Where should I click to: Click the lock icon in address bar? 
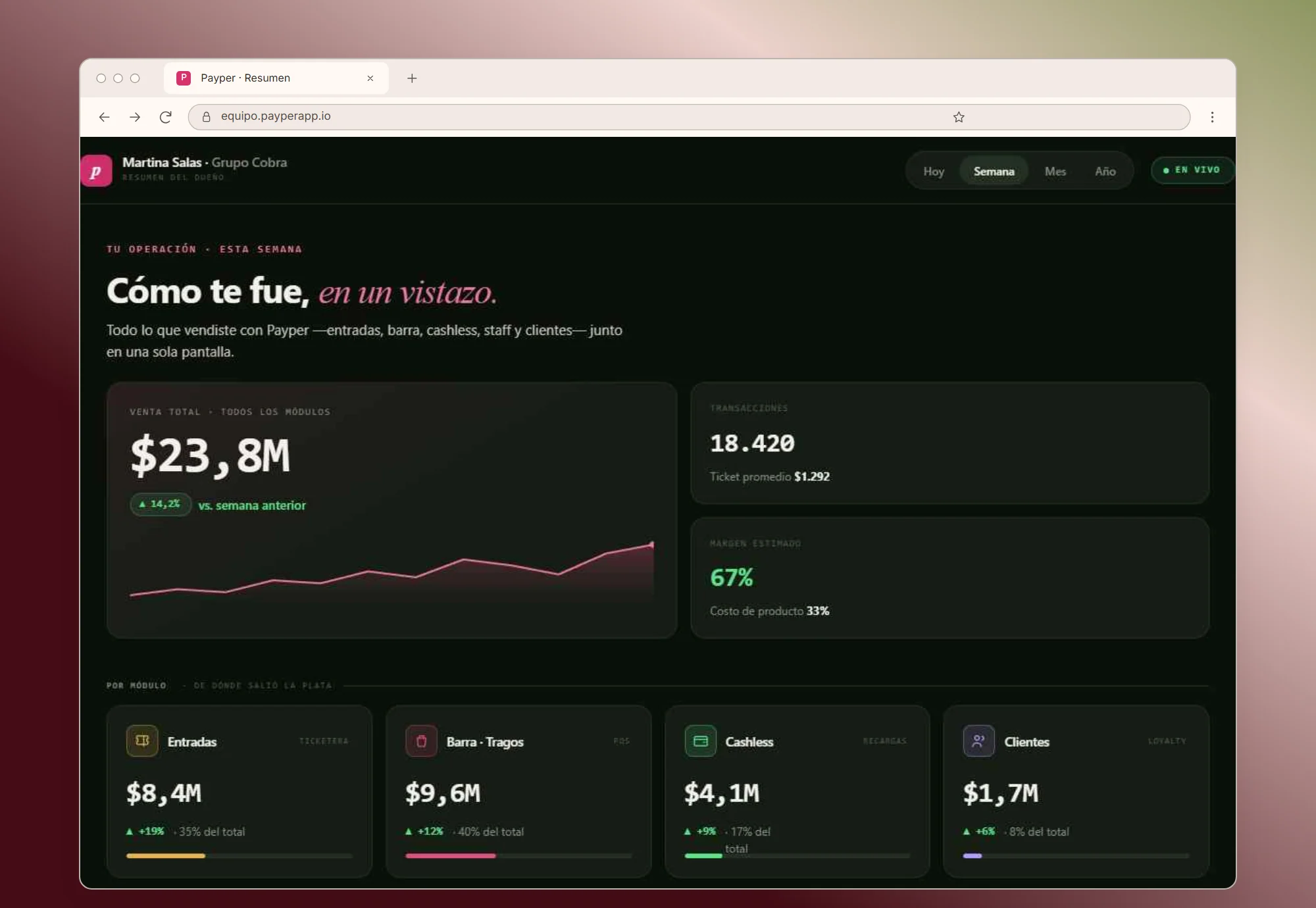click(206, 116)
